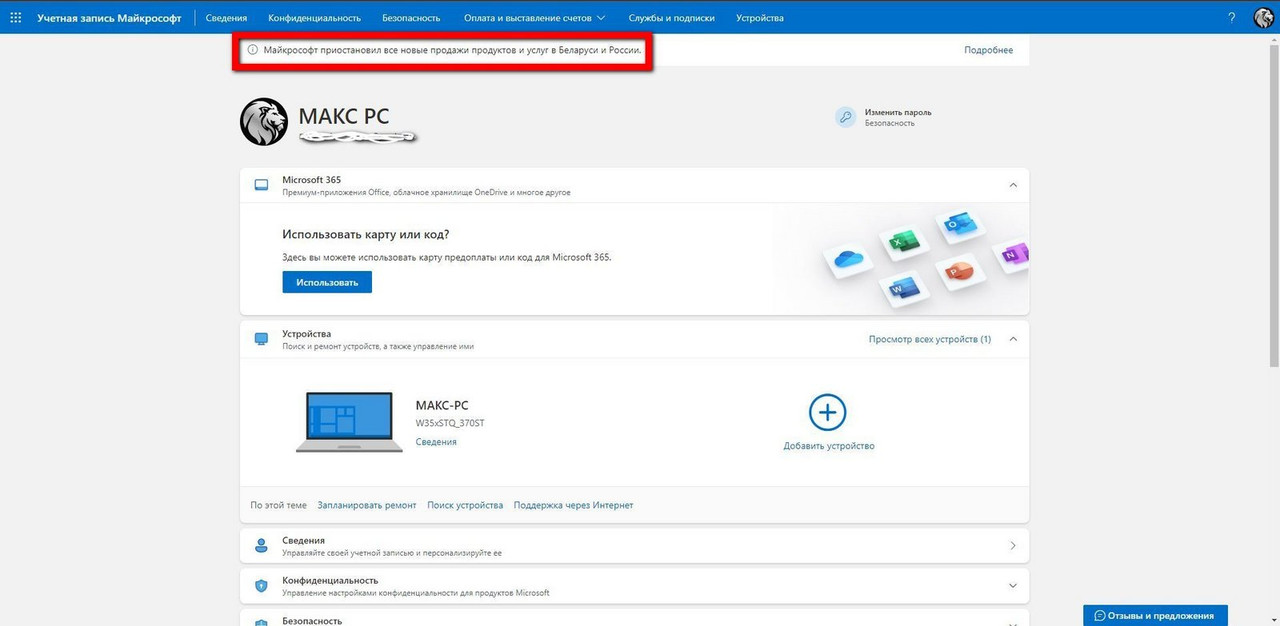1280x626 pixels.
Task: Expand the Конфиденциальность section chevron
Action: point(1013,585)
